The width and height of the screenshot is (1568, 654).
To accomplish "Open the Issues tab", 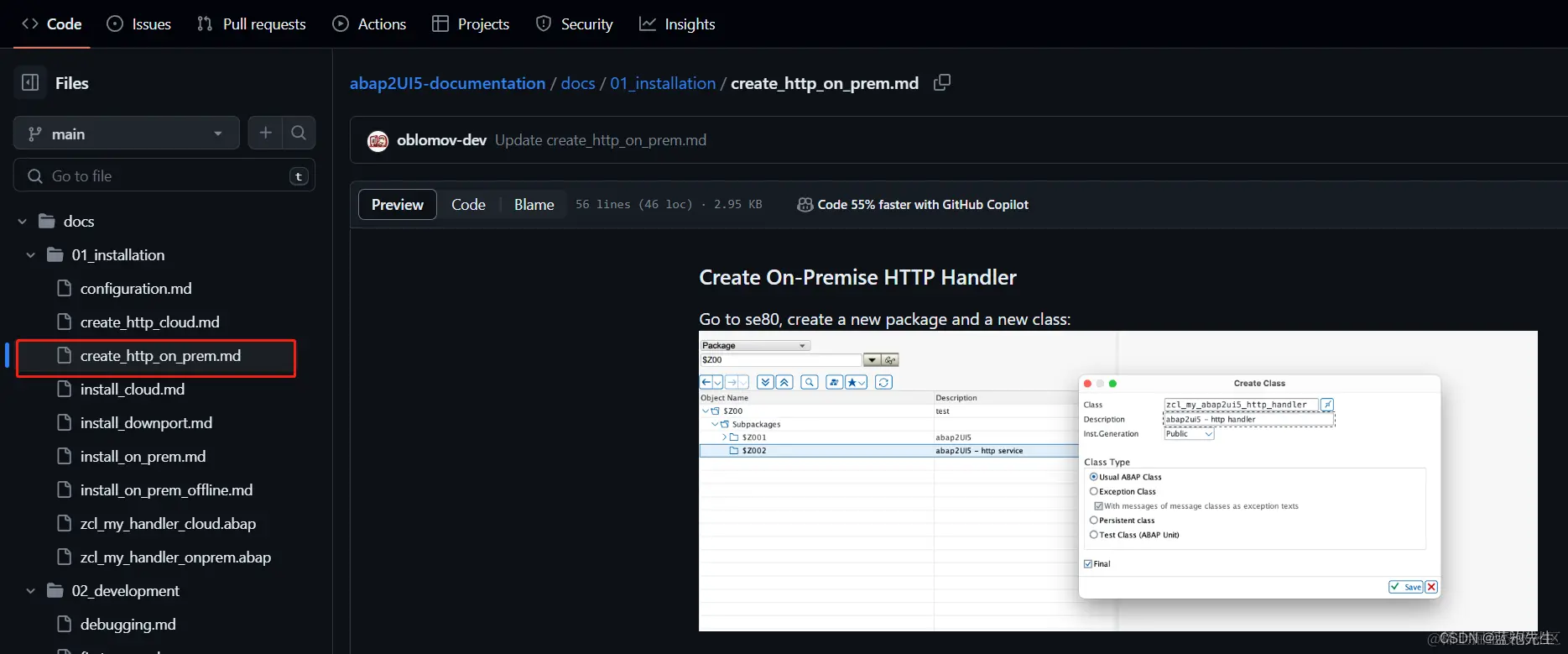I will pos(139,24).
